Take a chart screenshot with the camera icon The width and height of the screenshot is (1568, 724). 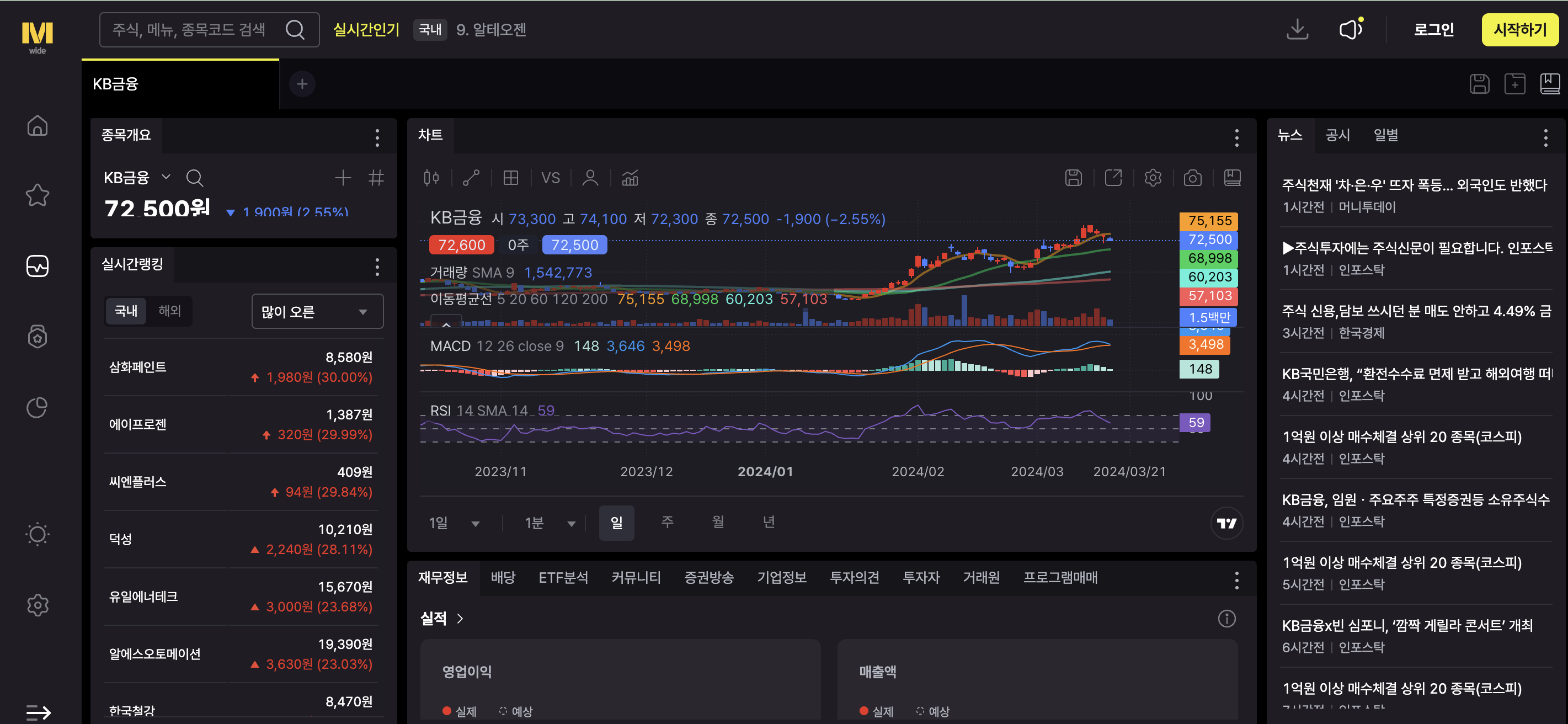pyautogui.click(x=1192, y=178)
